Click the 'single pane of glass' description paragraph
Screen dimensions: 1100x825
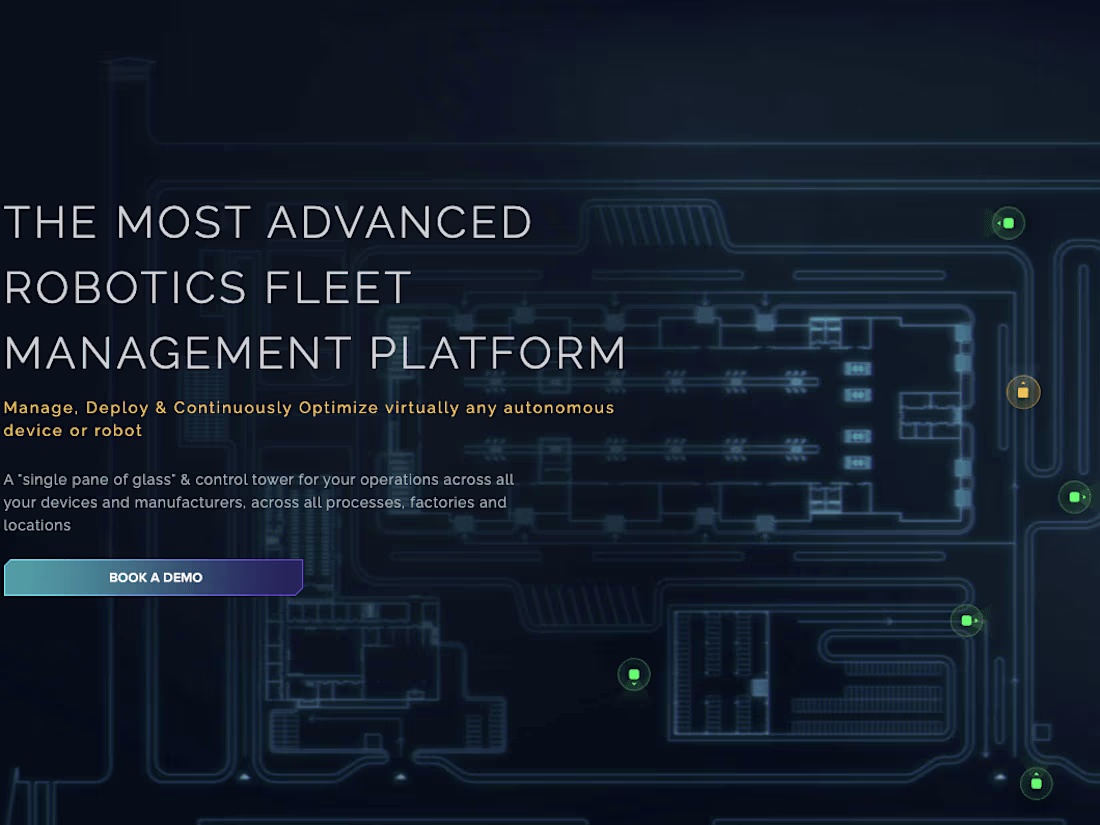click(x=257, y=502)
